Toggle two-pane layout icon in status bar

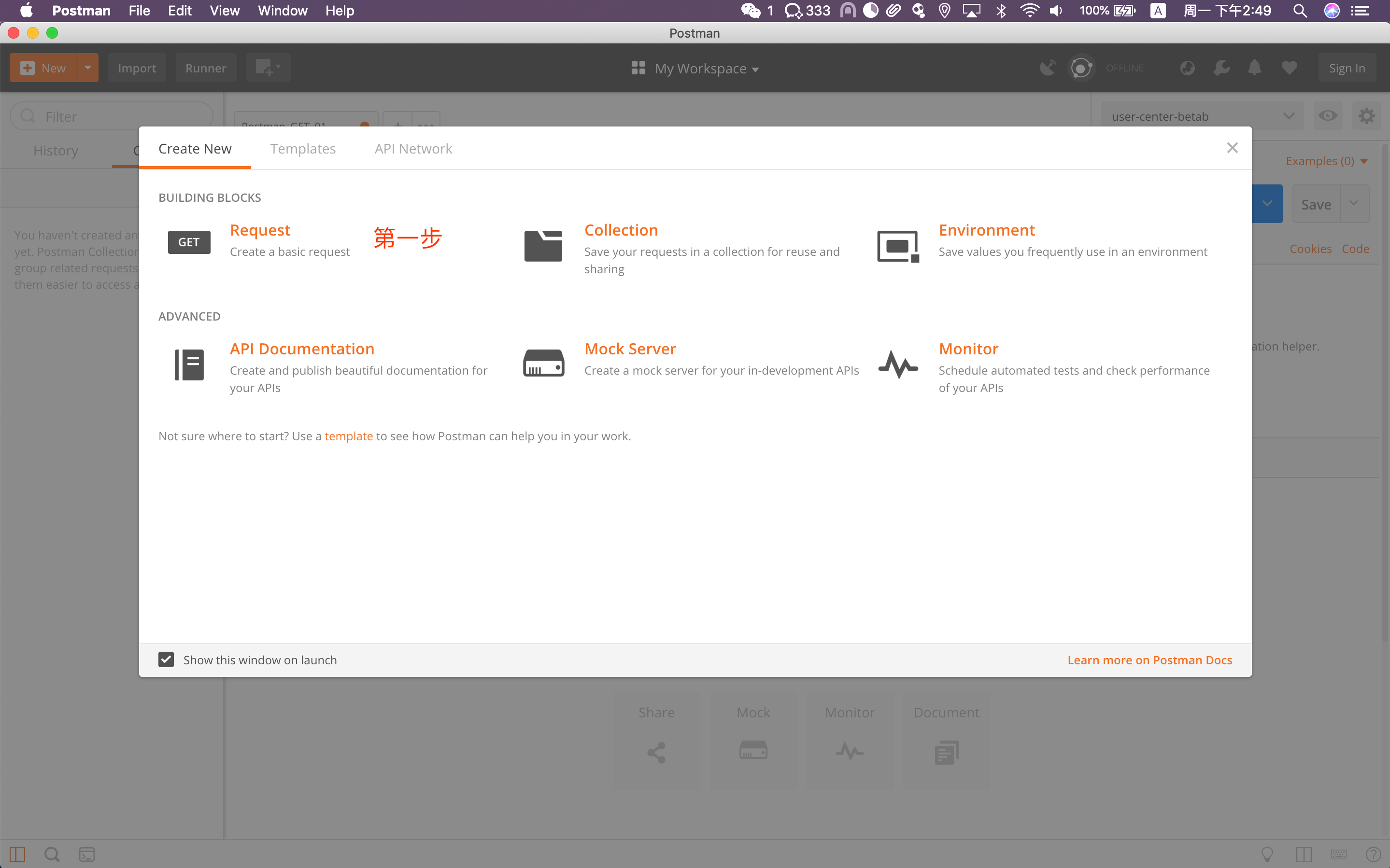point(1304,854)
